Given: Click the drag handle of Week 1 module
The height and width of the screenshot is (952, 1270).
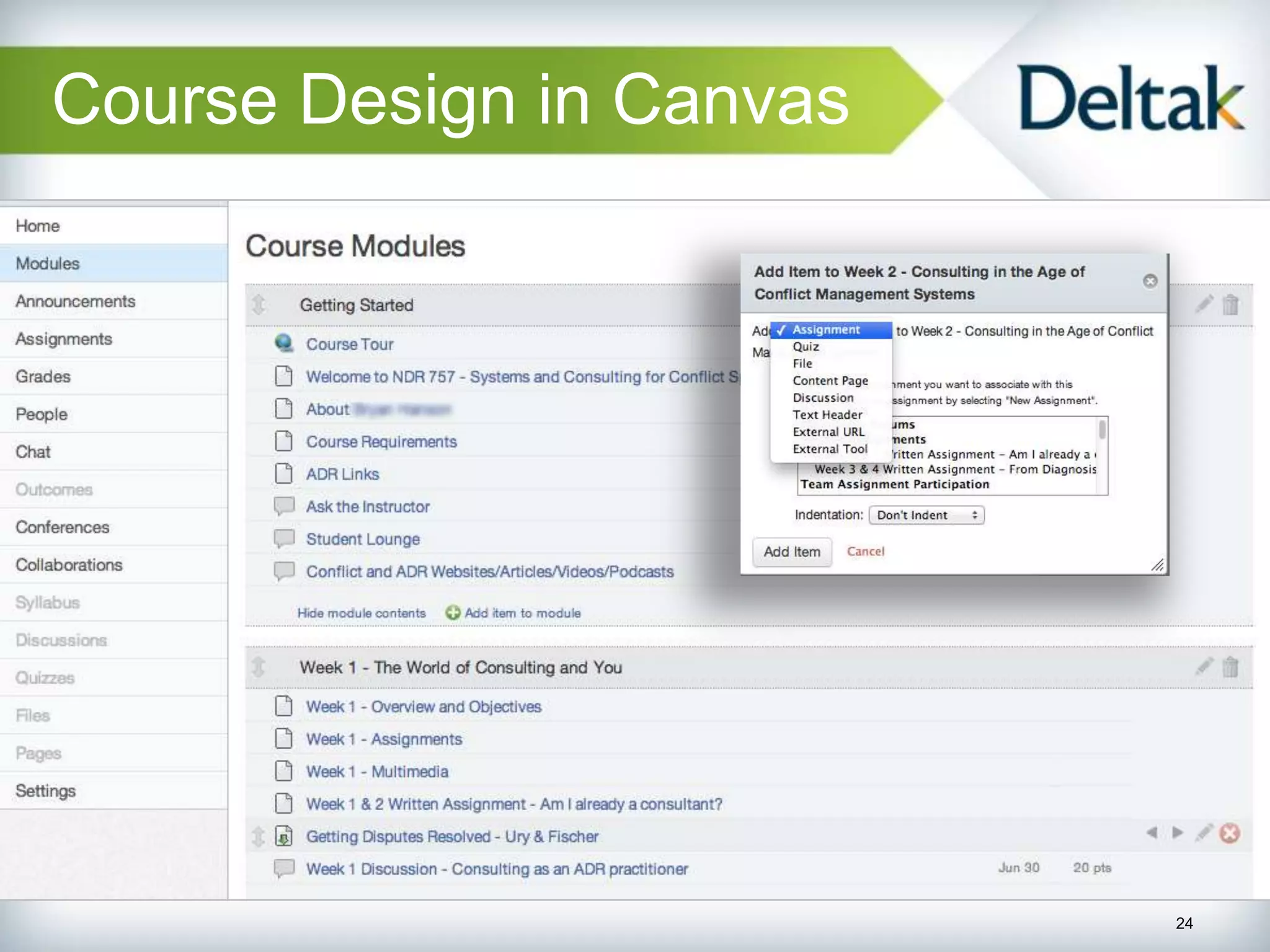Looking at the screenshot, I should coord(259,668).
